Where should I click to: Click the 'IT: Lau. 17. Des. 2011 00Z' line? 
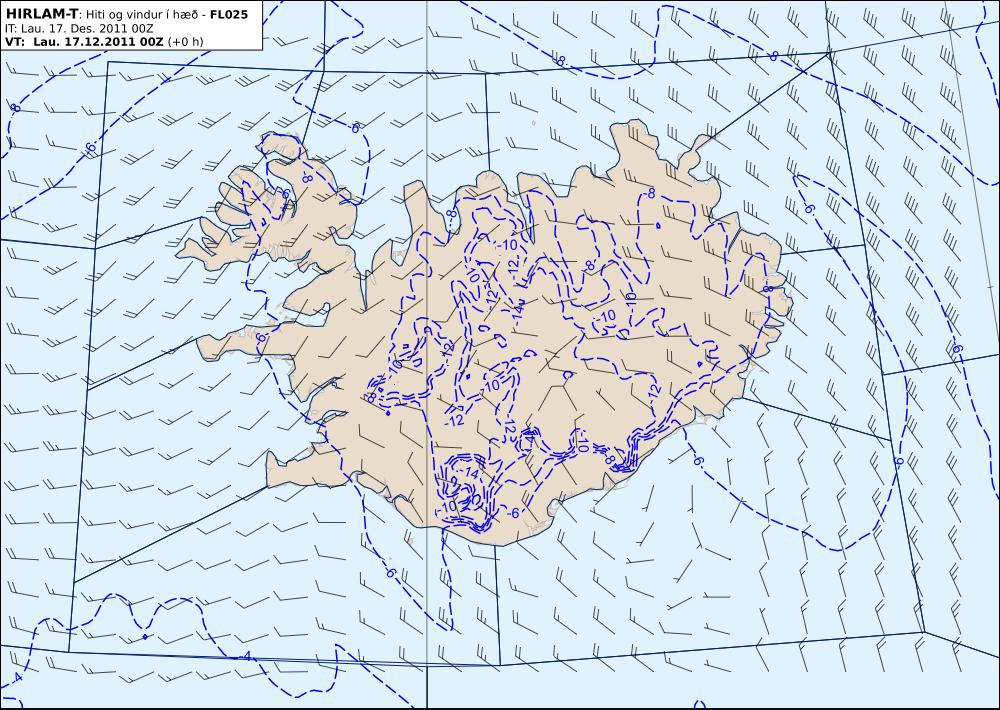pos(79,29)
